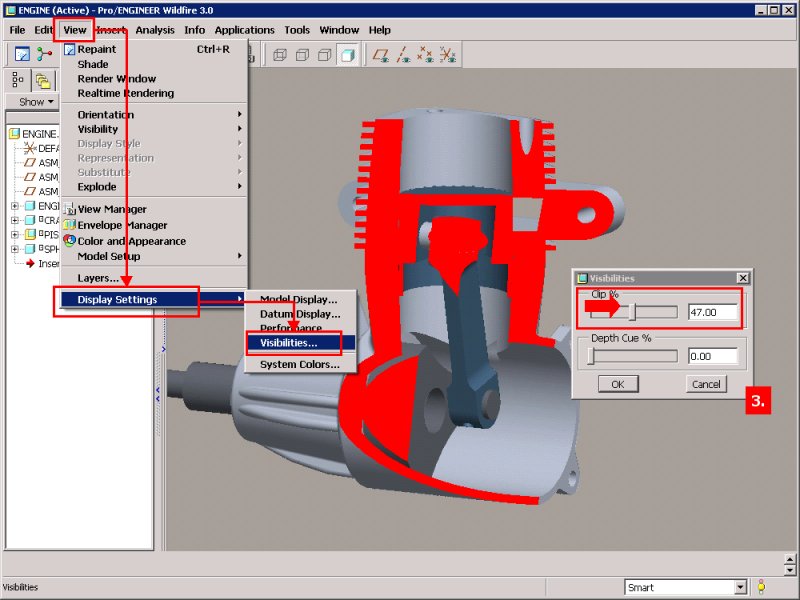Open the layer tree tab icon
The width and height of the screenshot is (800, 600).
pyautogui.click(x=43, y=81)
